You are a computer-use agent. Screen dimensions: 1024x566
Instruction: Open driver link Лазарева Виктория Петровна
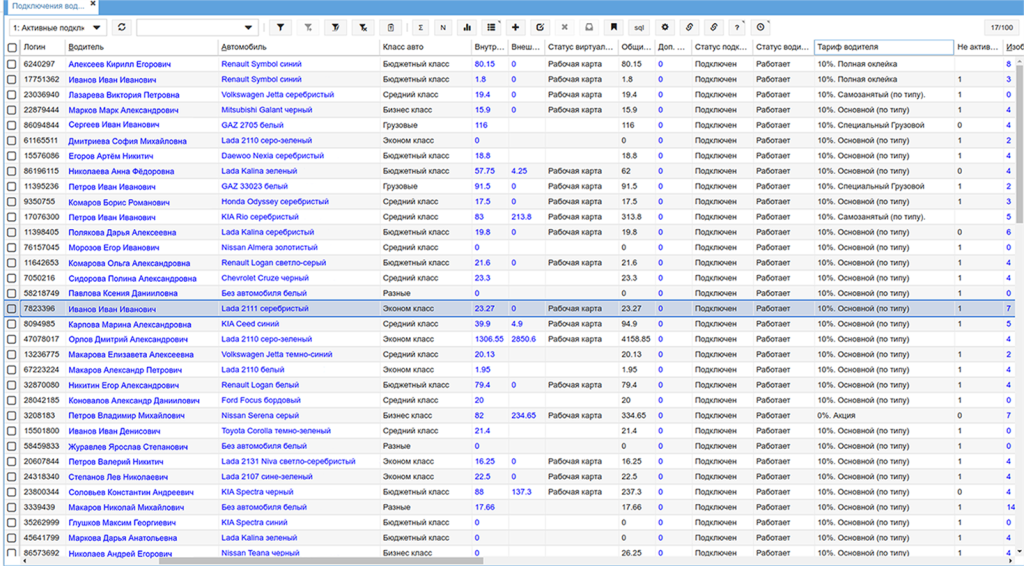[123, 95]
